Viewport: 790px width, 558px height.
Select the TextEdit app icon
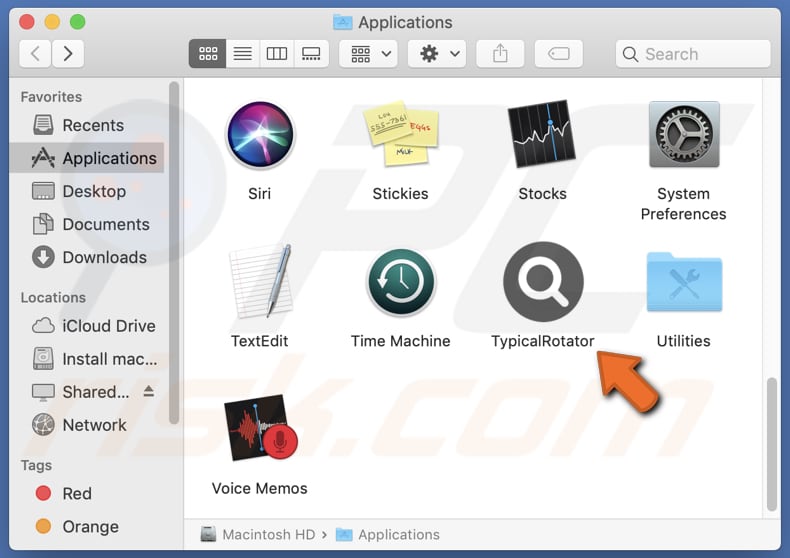pos(260,281)
